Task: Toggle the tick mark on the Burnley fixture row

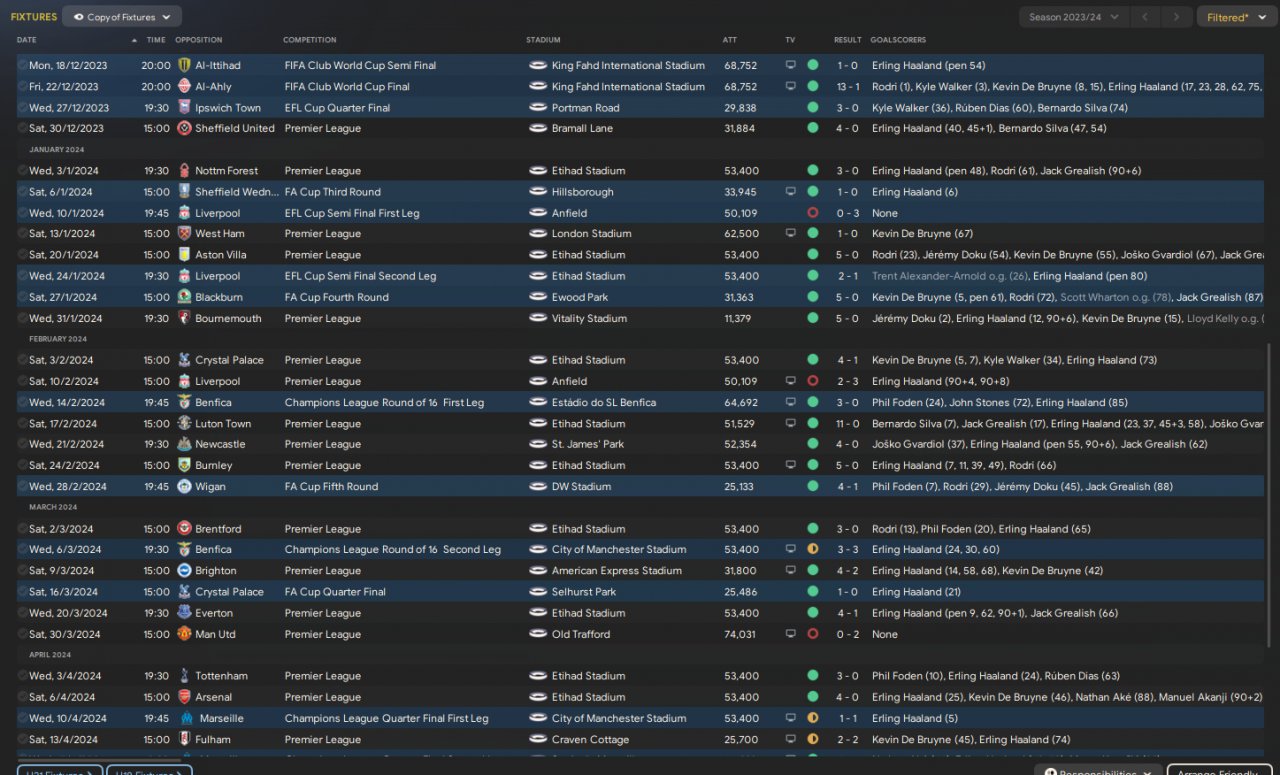Action: tap(22, 465)
